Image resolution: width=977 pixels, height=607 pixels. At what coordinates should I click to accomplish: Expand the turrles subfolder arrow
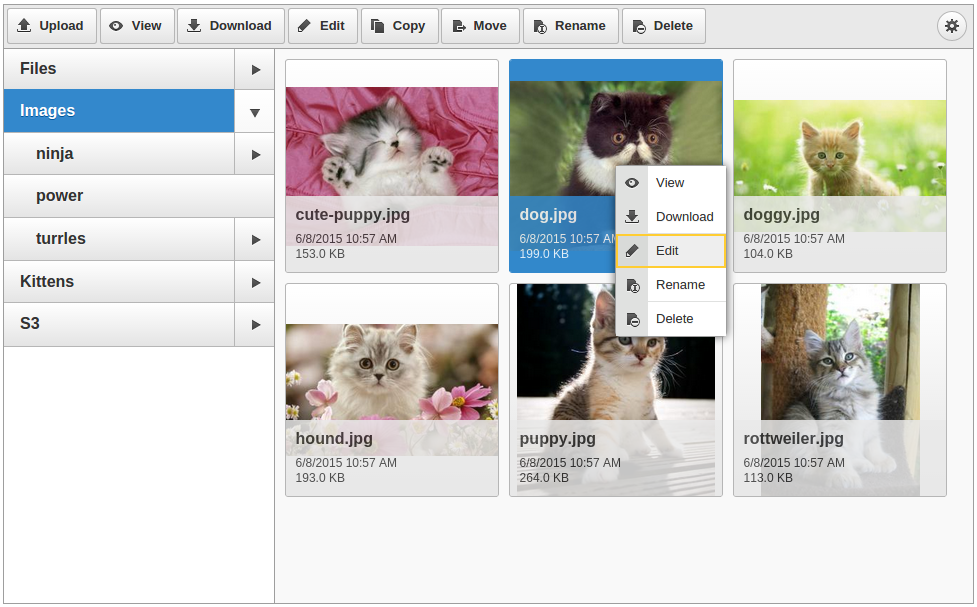click(x=254, y=239)
